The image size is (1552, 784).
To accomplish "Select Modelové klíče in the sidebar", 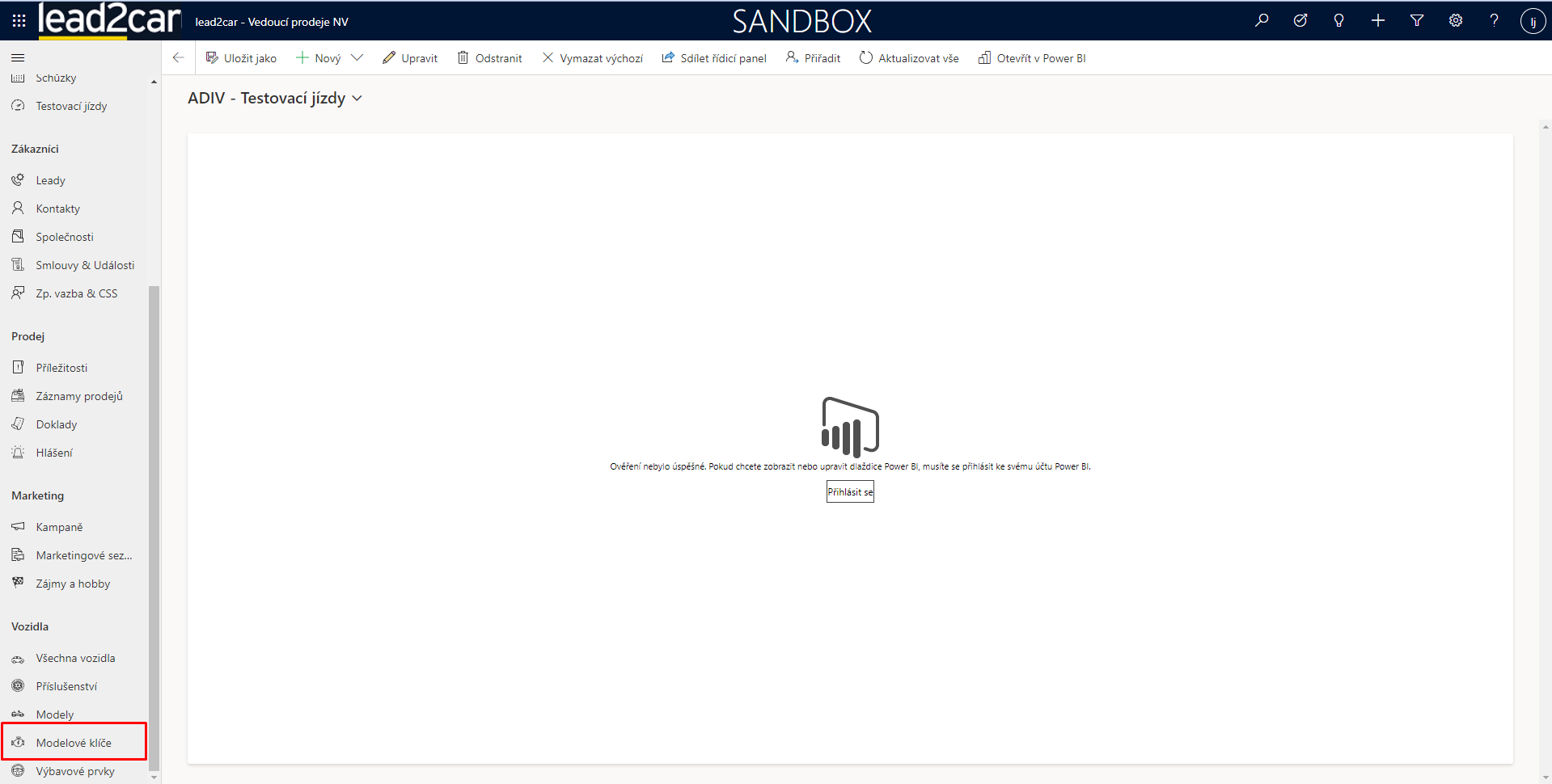I will pyautogui.click(x=74, y=743).
